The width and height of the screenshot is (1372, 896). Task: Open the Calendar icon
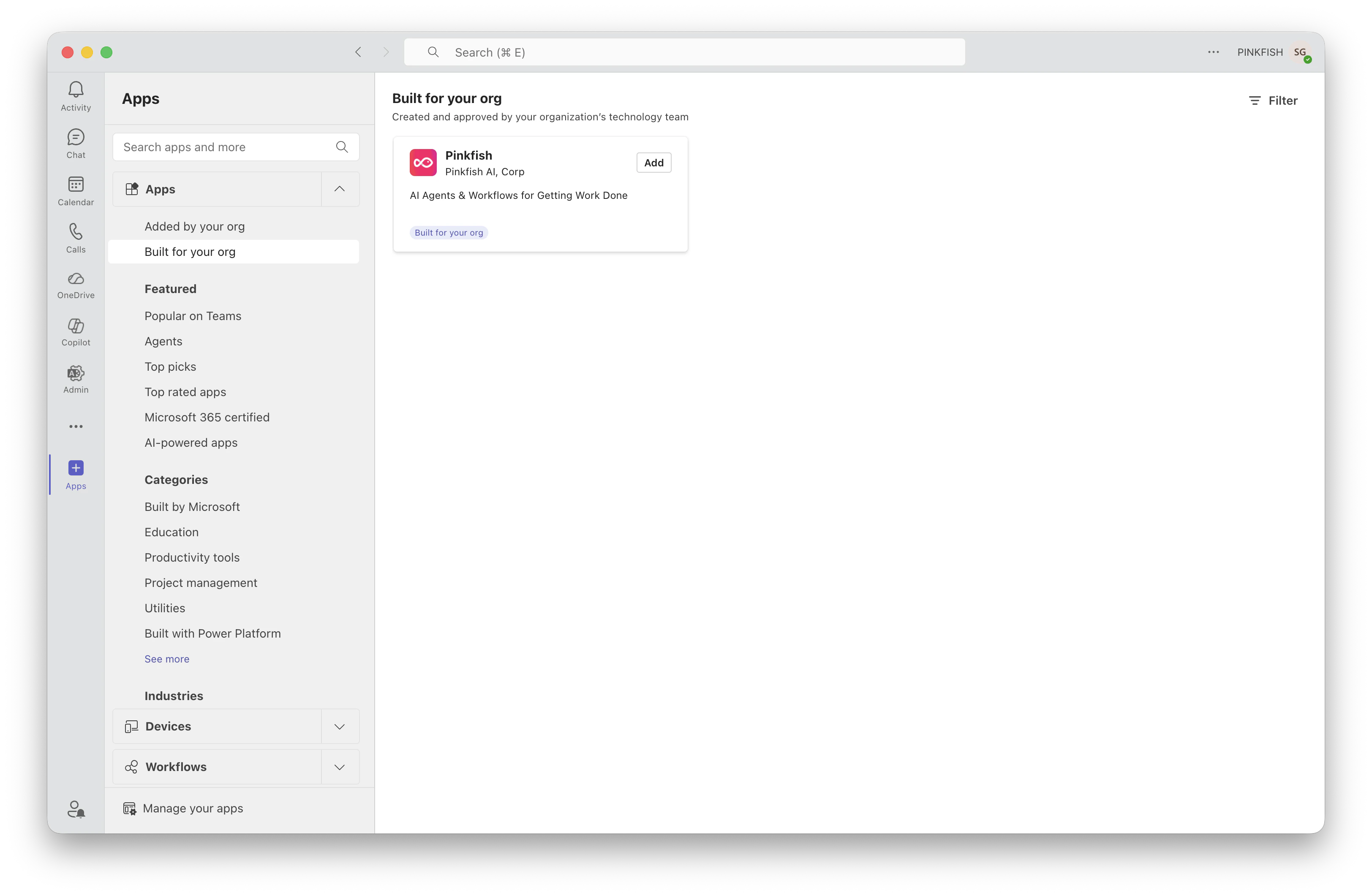point(76,190)
